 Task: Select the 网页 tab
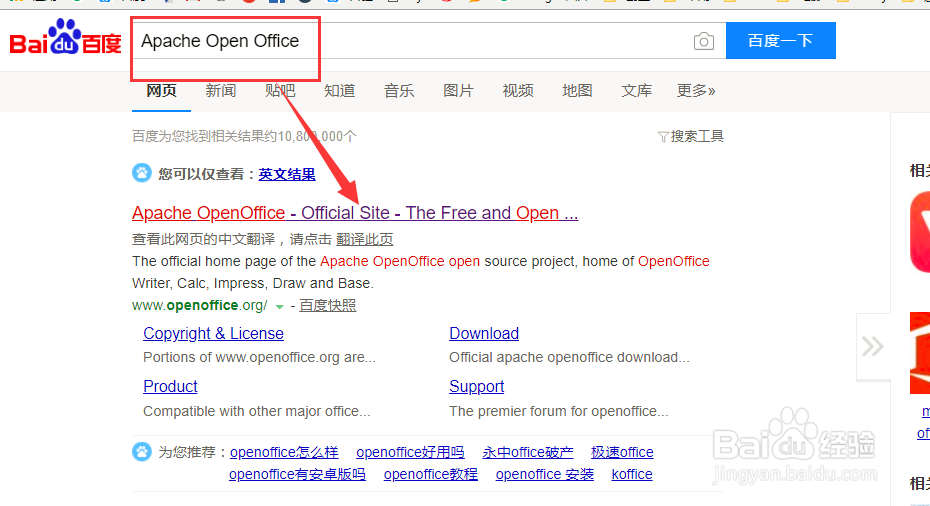(x=161, y=91)
